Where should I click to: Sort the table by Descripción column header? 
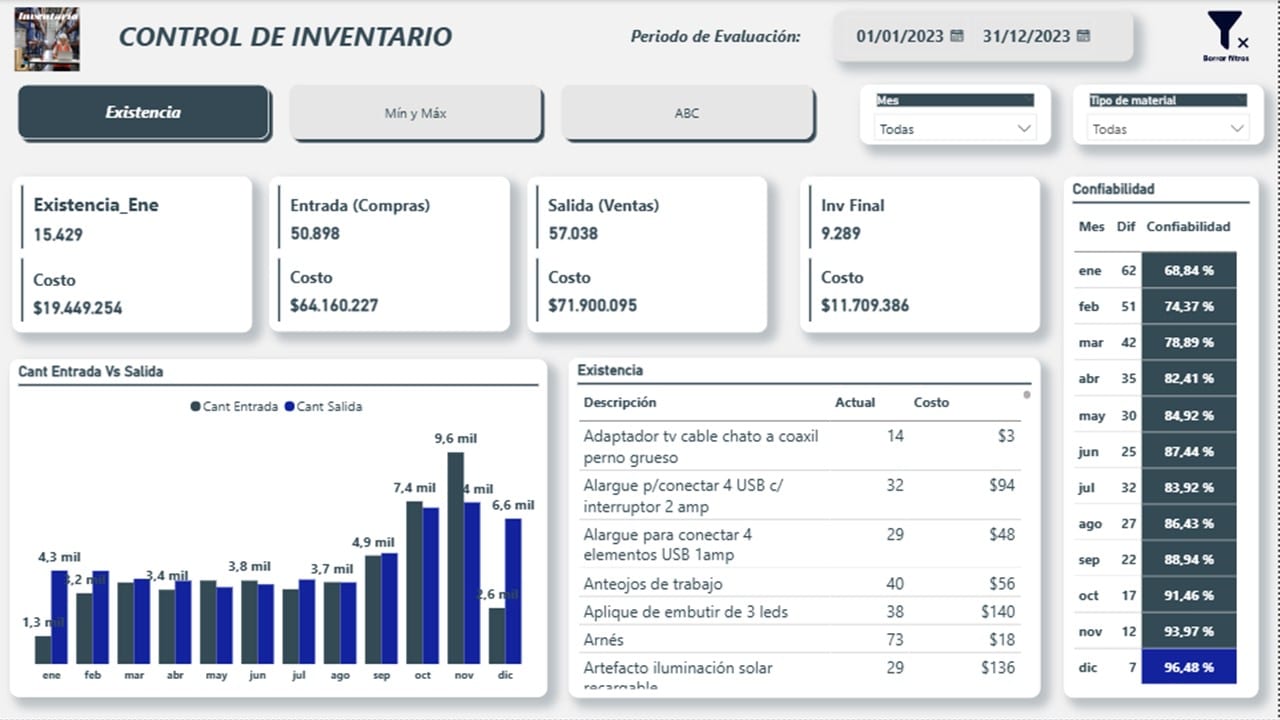[x=620, y=402]
